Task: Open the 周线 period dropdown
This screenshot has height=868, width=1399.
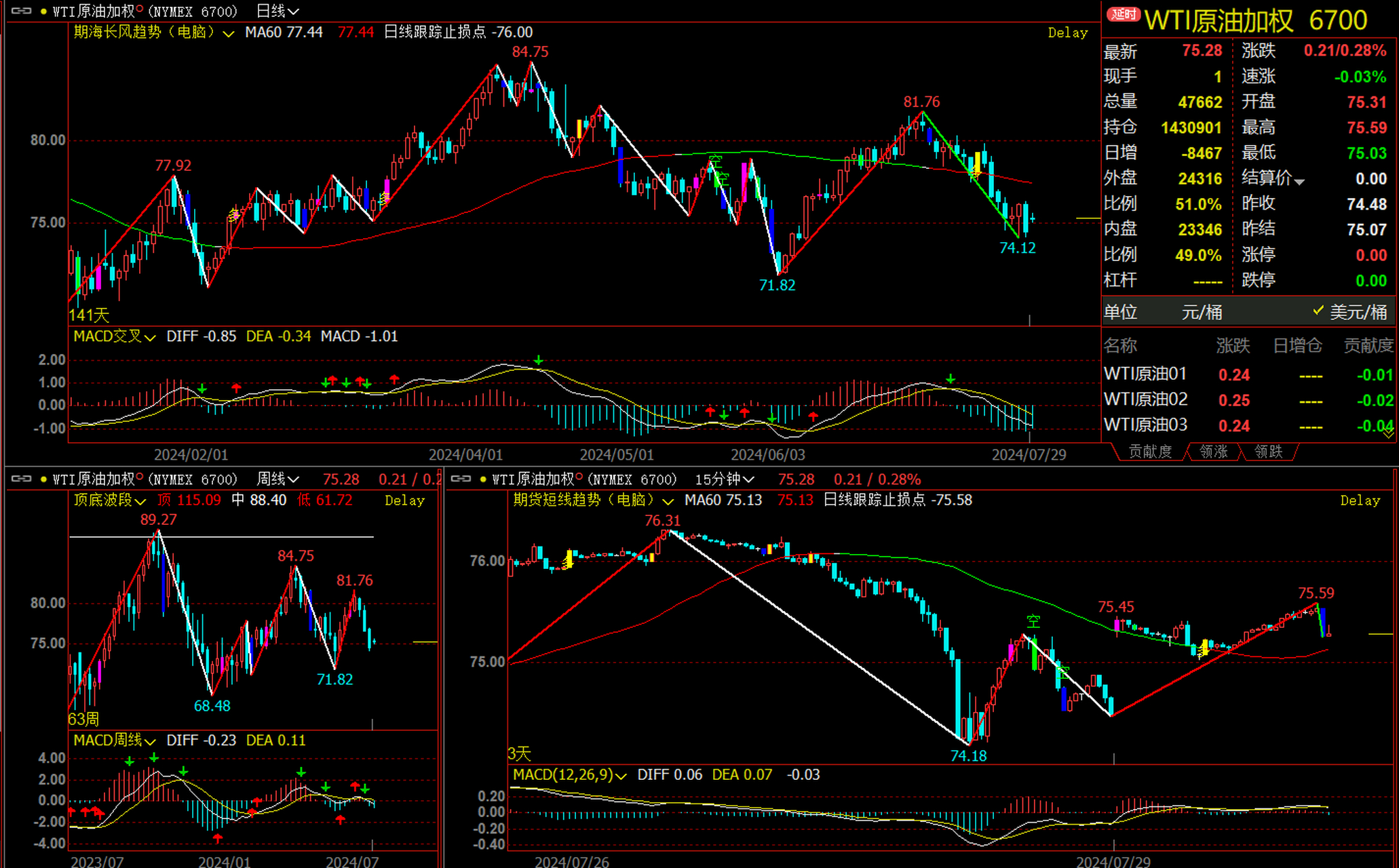Action: (277, 479)
